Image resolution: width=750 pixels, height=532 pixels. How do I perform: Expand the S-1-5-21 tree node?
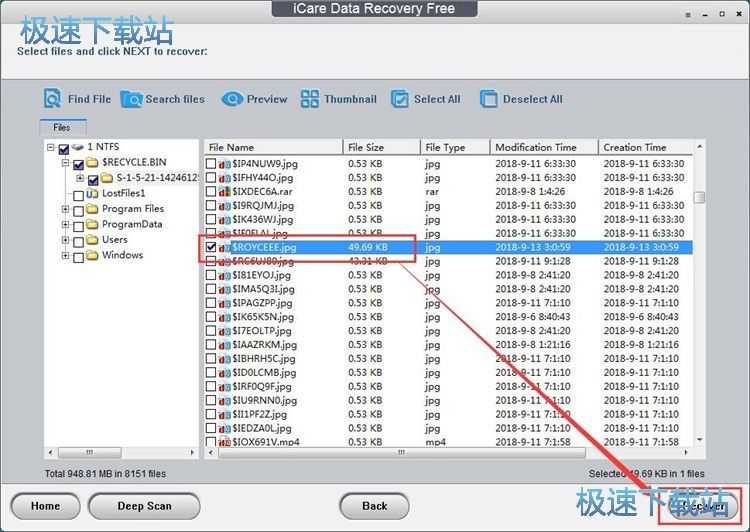[80, 178]
